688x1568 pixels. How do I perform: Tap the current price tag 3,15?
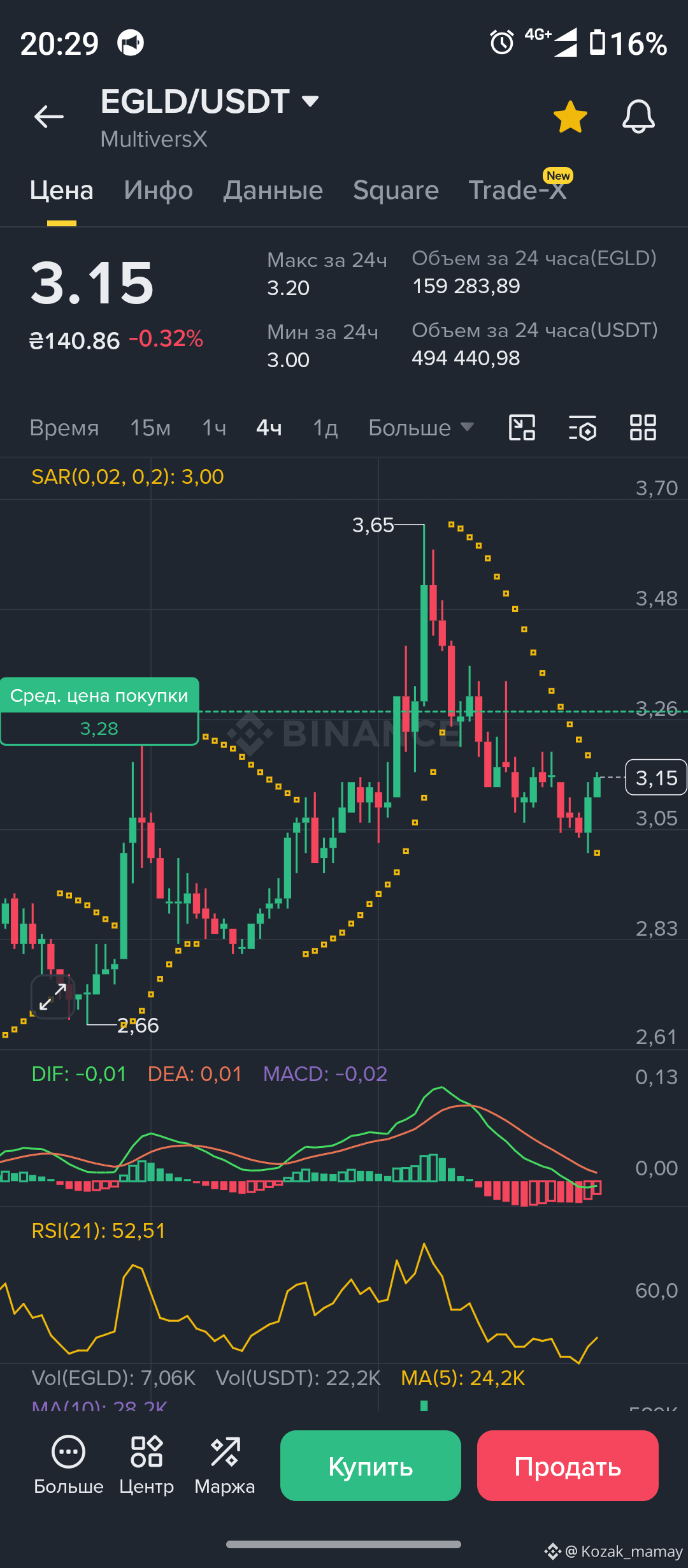pos(656,778)
